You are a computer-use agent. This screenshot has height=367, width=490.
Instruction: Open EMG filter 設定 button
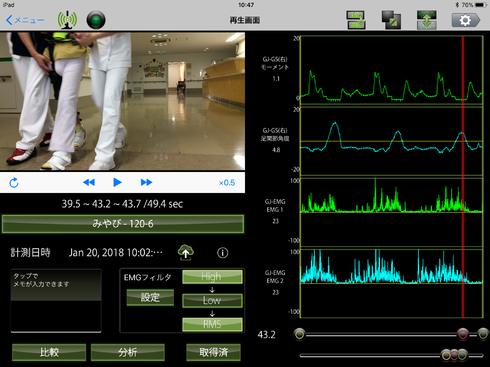point(150,297)
